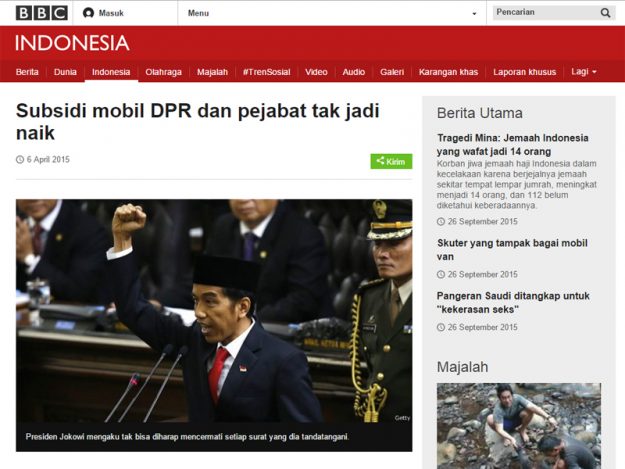The width and height of the screenshot is (625, 469).
Task: Click the Masuk user profile icon
Action: 88,13
